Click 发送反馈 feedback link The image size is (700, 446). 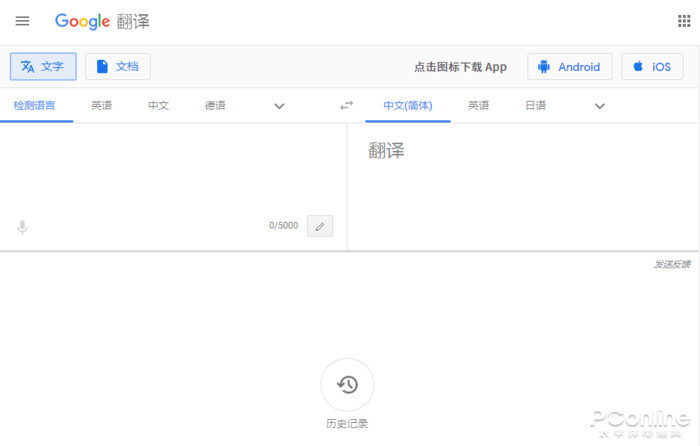[x=672, y=264]
